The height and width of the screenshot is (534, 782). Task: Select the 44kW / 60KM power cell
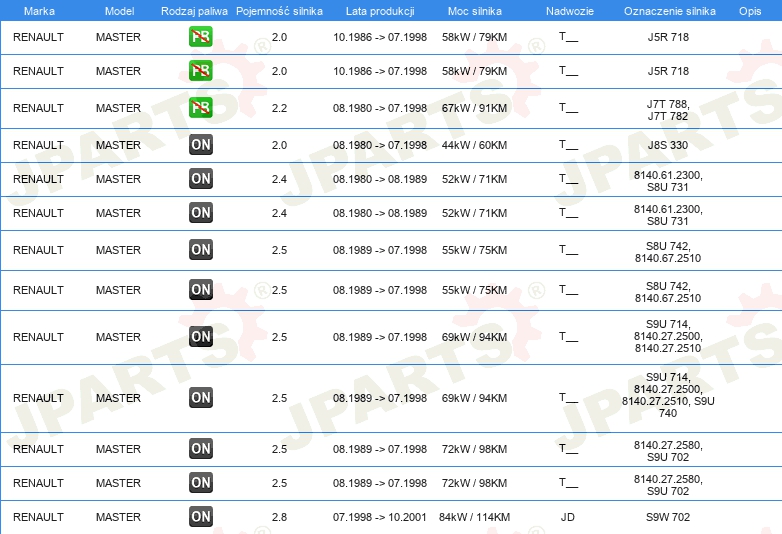474,145
